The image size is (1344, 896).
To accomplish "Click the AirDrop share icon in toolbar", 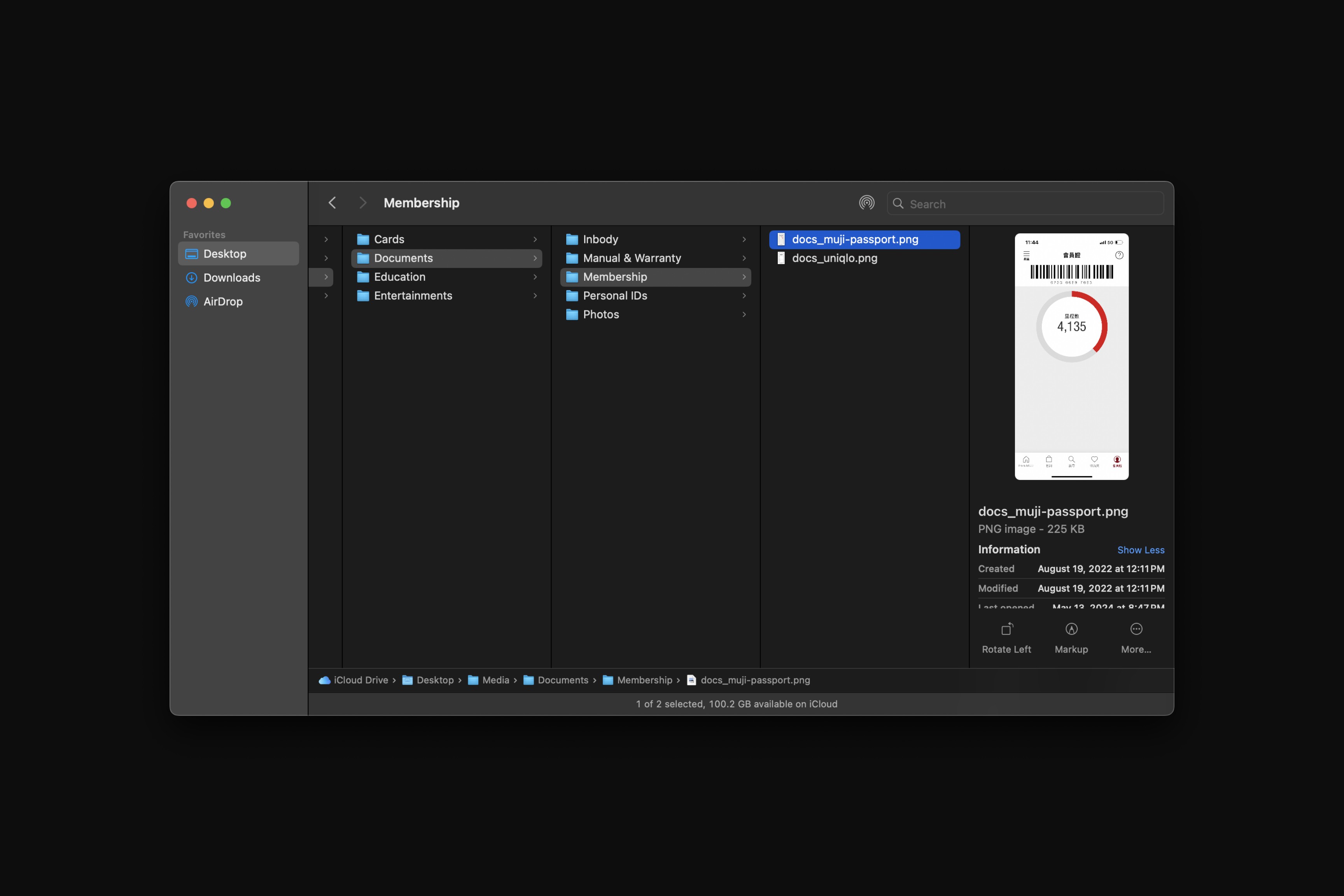I will 866,203.
